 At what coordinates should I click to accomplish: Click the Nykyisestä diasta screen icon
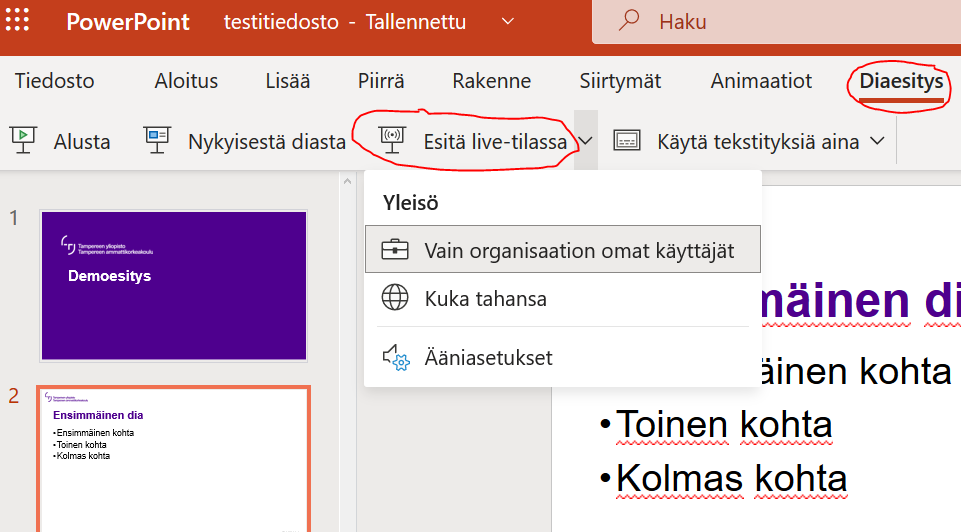click(157, 140)
